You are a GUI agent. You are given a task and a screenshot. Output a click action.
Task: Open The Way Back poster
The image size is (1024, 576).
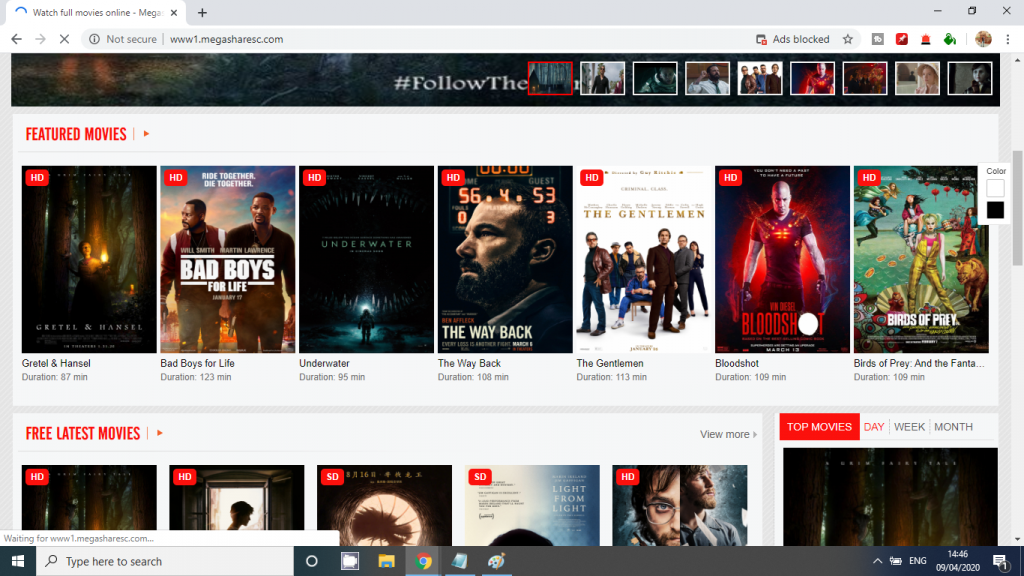505,259
